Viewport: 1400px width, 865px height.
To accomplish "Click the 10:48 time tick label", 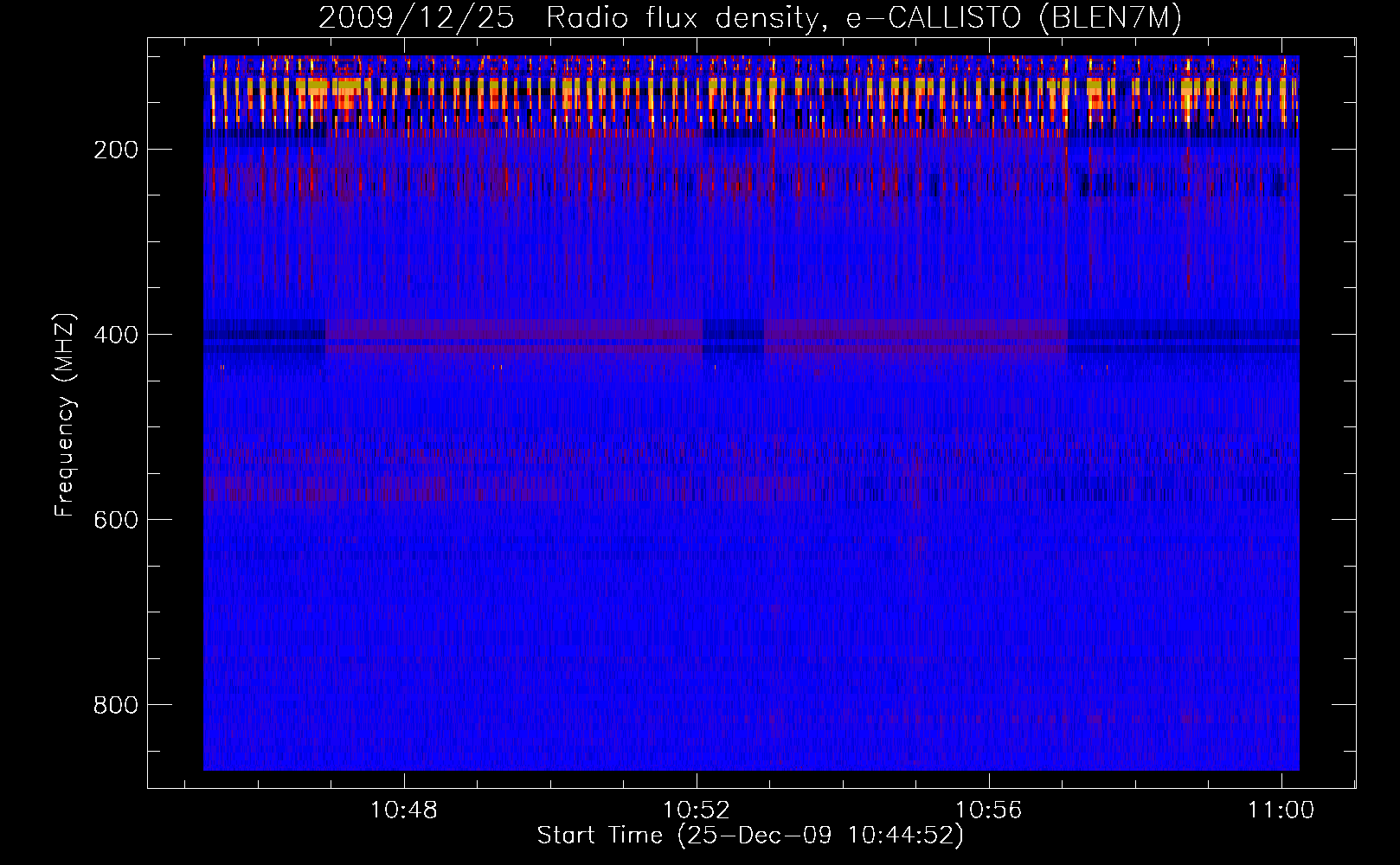I will [x=404, y=811].
